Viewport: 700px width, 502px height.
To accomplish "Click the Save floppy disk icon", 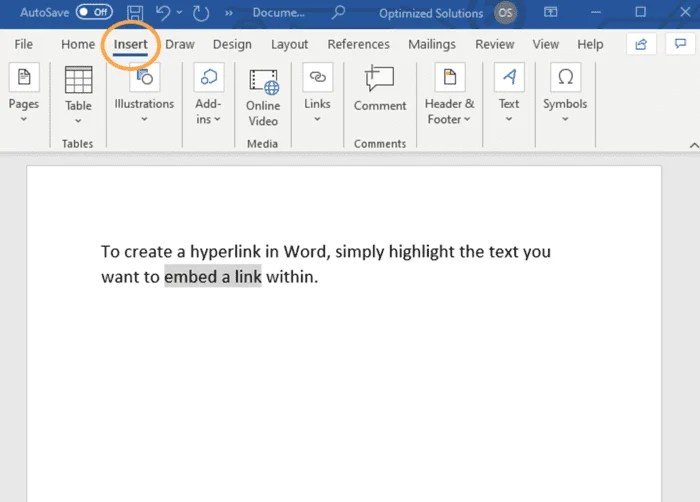I will click(x=134, y=13).
